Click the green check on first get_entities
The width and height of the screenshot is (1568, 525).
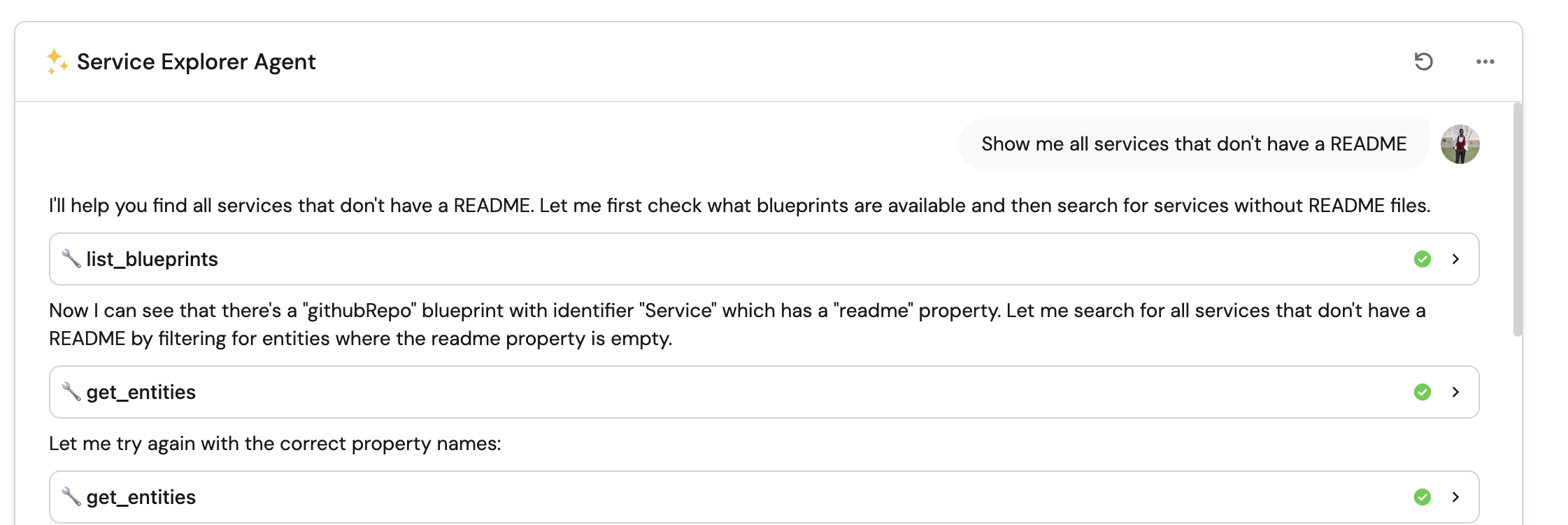[x=1422, y=392]
